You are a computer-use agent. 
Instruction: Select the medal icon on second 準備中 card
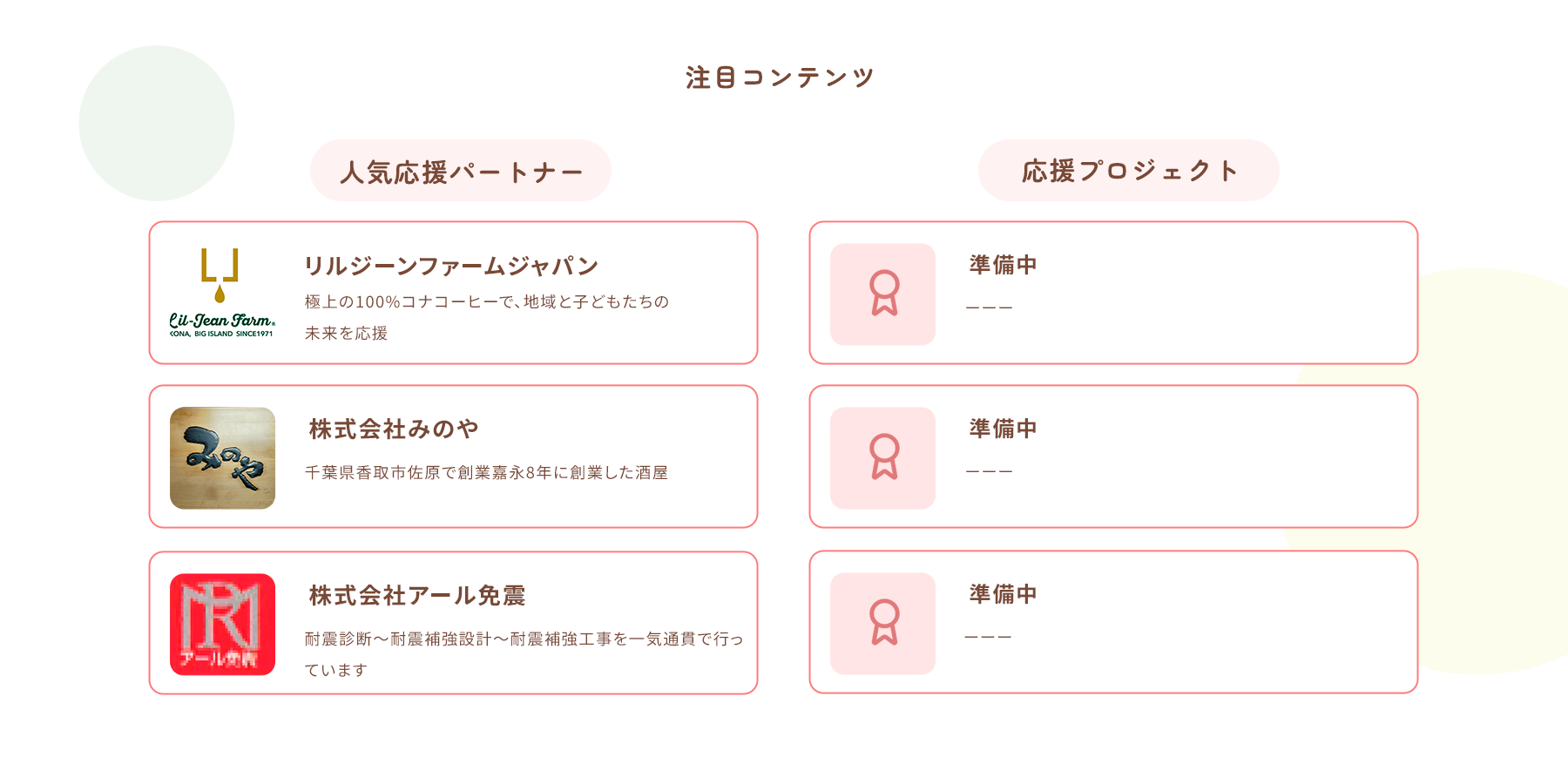[882, 456]
